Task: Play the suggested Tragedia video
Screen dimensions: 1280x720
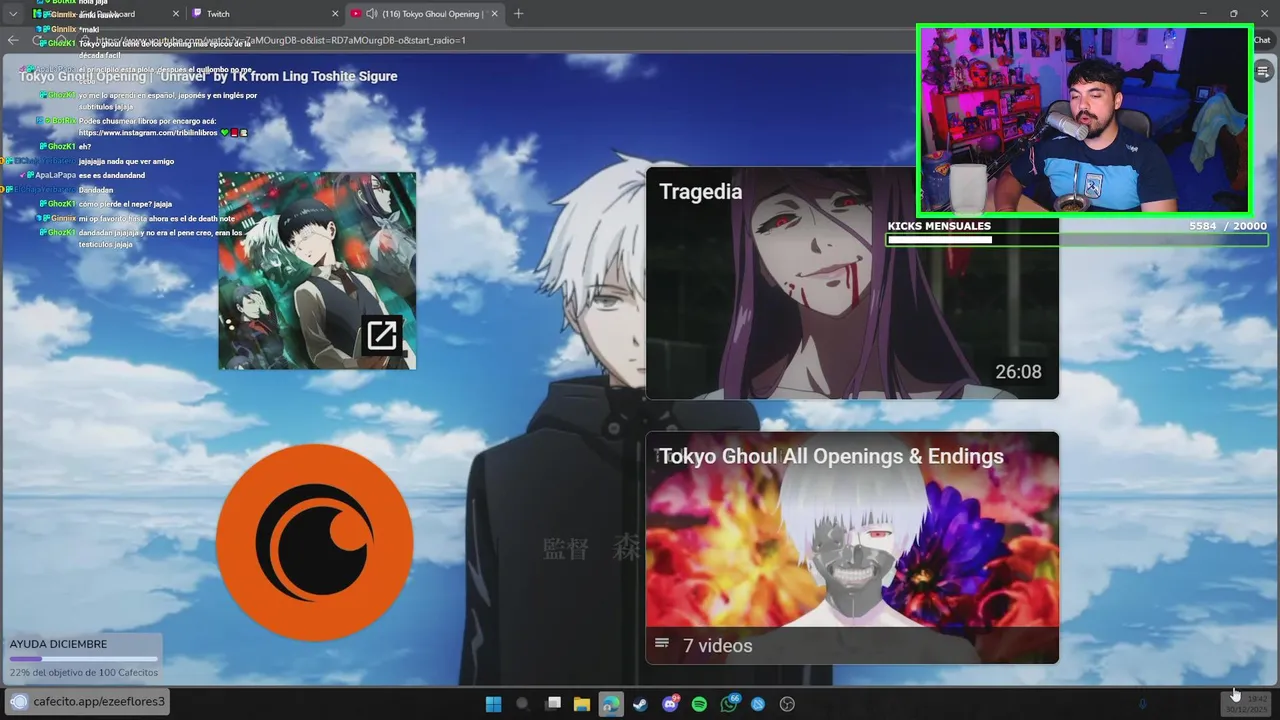Action: [x=852, y=283]
